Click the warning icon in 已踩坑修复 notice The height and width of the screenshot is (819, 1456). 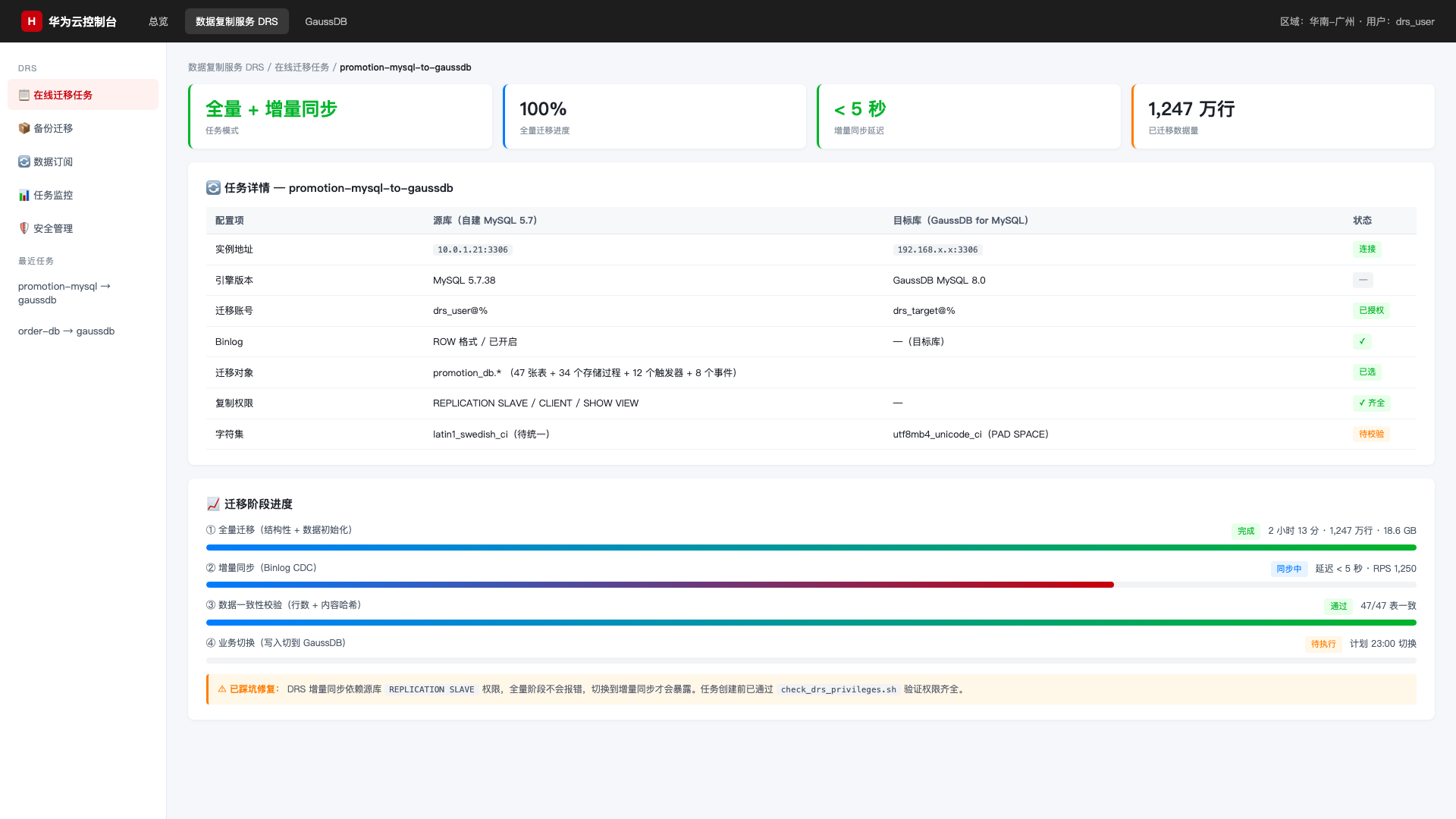(x=222, y=689)
